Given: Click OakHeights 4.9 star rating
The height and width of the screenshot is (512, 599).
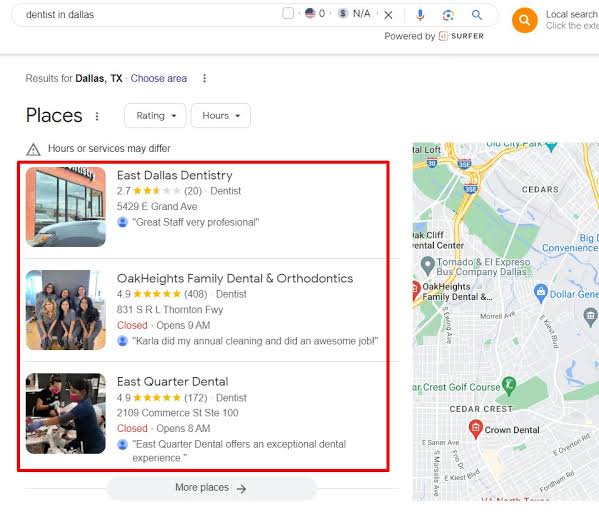Looking at the screenshot, I should (157, 294).
